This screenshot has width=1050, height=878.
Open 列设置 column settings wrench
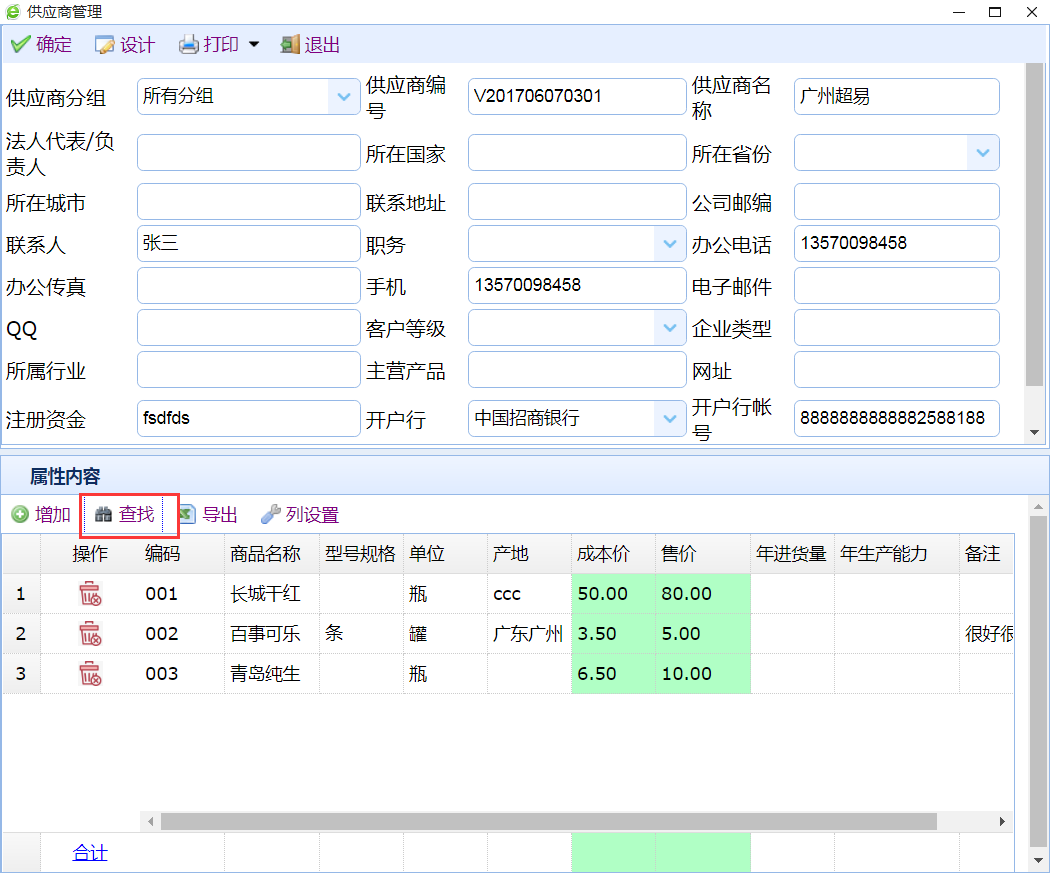[270, 515]
